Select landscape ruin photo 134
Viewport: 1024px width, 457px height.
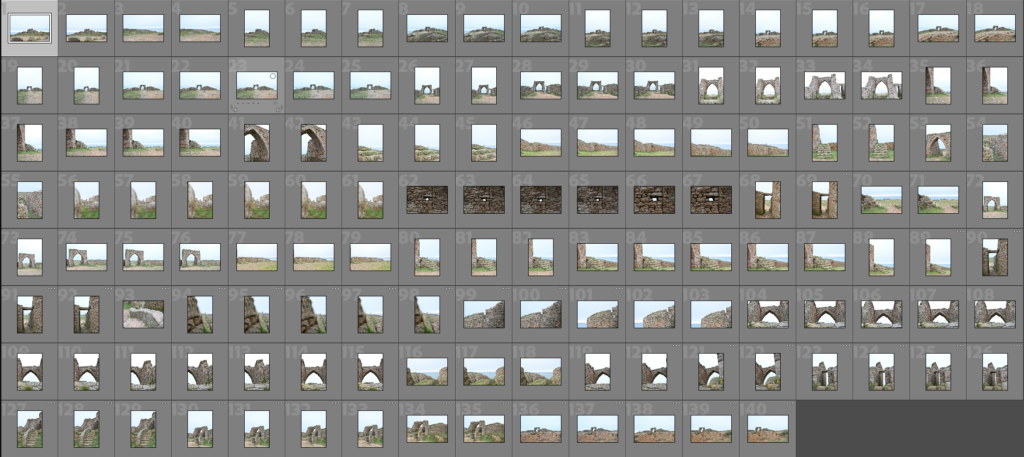tap(427, 428)
